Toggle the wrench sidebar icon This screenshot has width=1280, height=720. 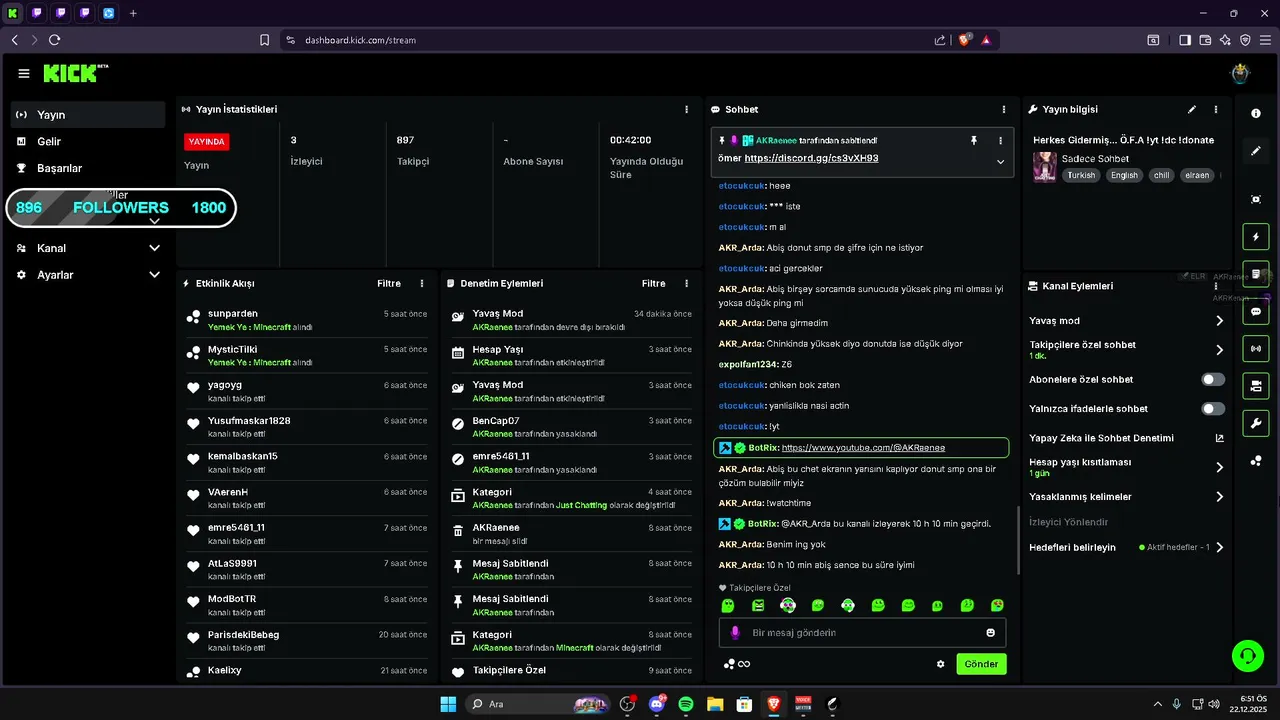1256,423
